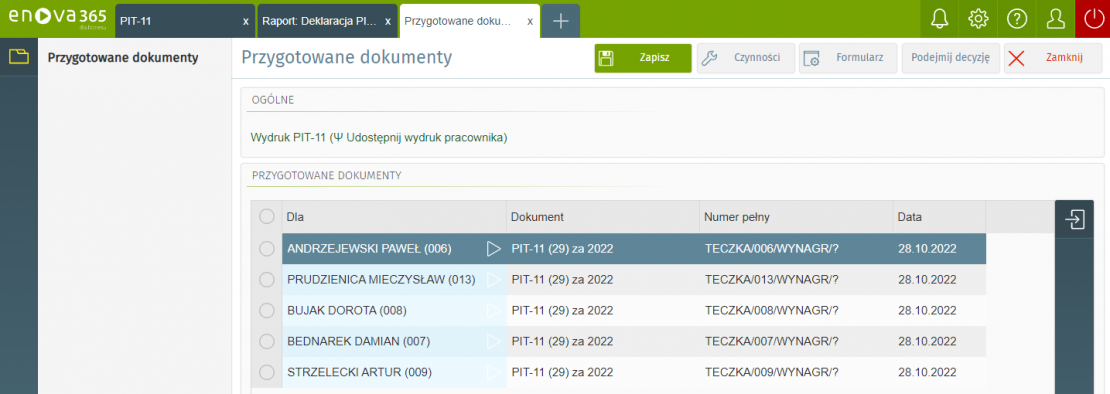Sort by the Data column header
The image size is (1110, 394).
pyautogui.click(x=939, y=217)
